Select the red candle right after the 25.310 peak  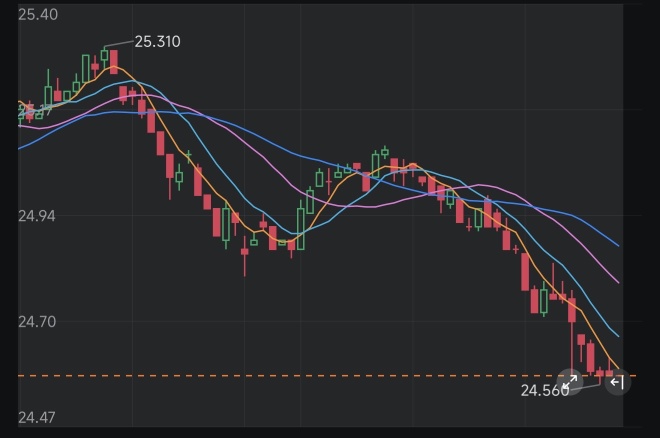click(114, 62)
